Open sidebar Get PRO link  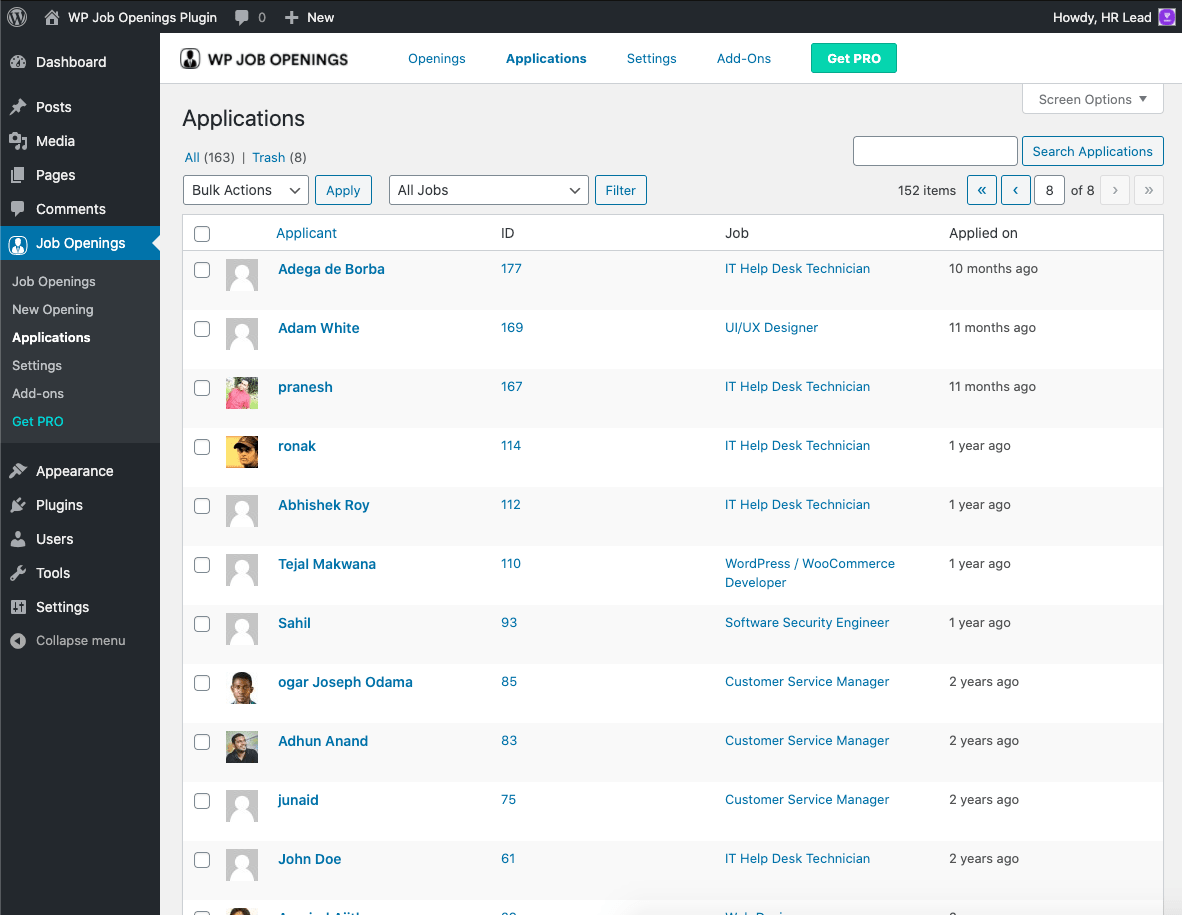coord(38,421)
